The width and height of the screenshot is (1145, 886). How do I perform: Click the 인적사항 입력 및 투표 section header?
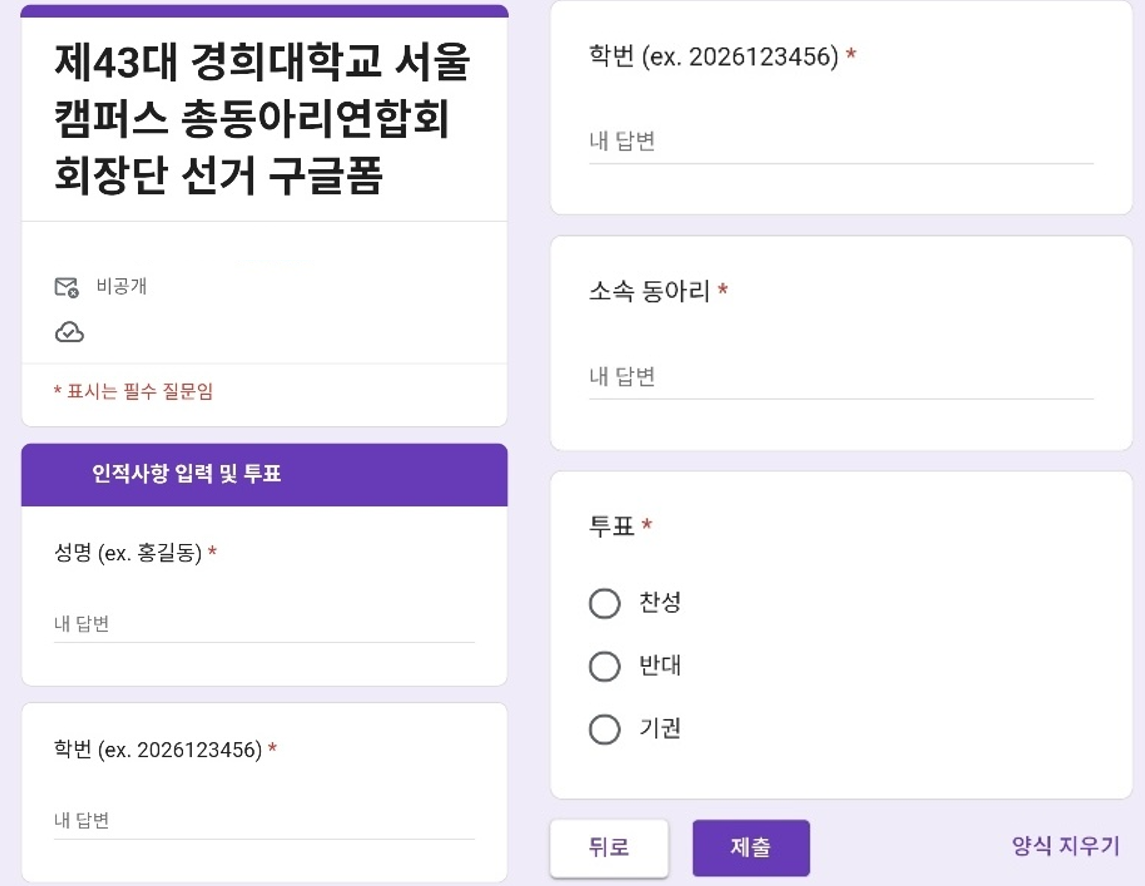[x=187, y=474]
